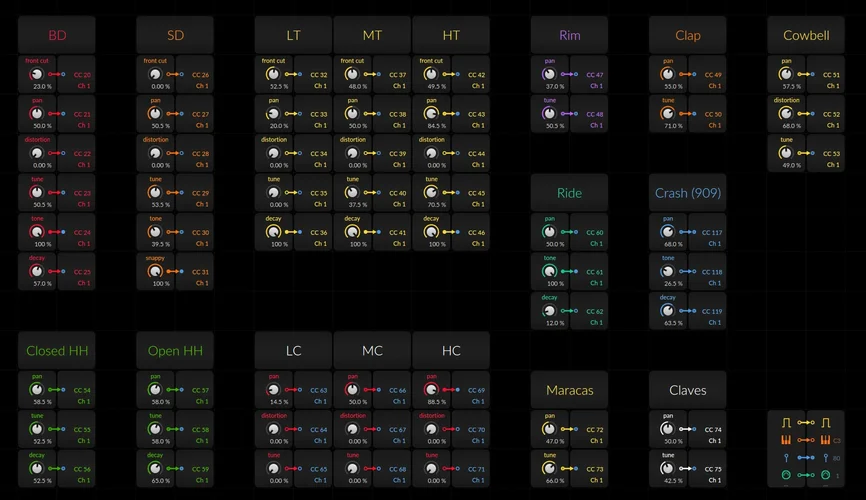Click the CC 36 assignment for LT decay
Viewport: 866px width, 500px height.
(x=319, y=232)
